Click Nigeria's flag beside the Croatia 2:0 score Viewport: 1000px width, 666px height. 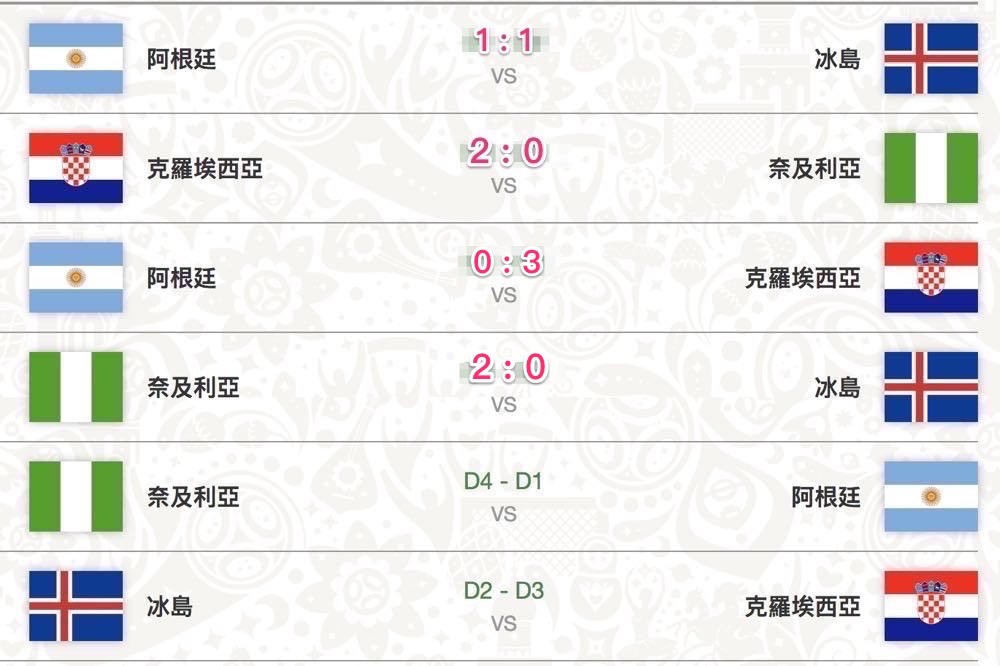931,168
